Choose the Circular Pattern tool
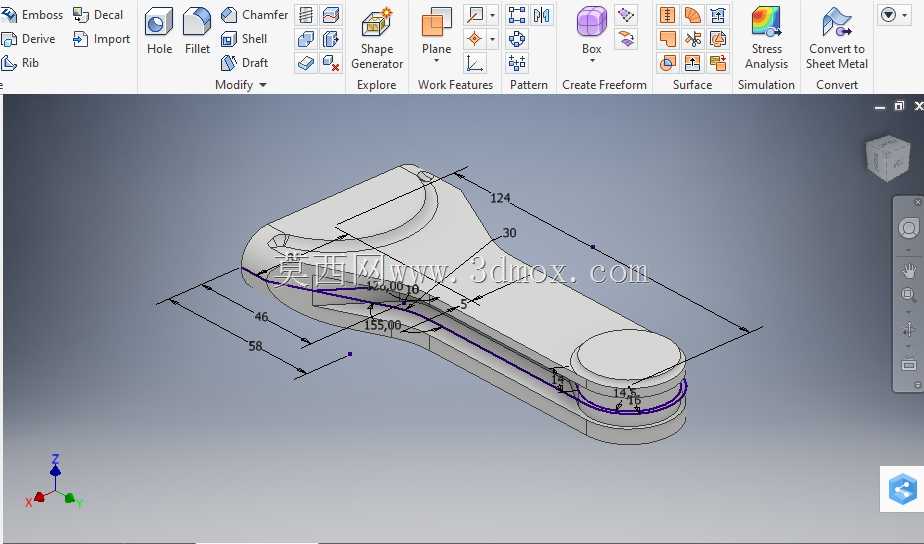Screen dimensions: 924x544 [517, 39]
